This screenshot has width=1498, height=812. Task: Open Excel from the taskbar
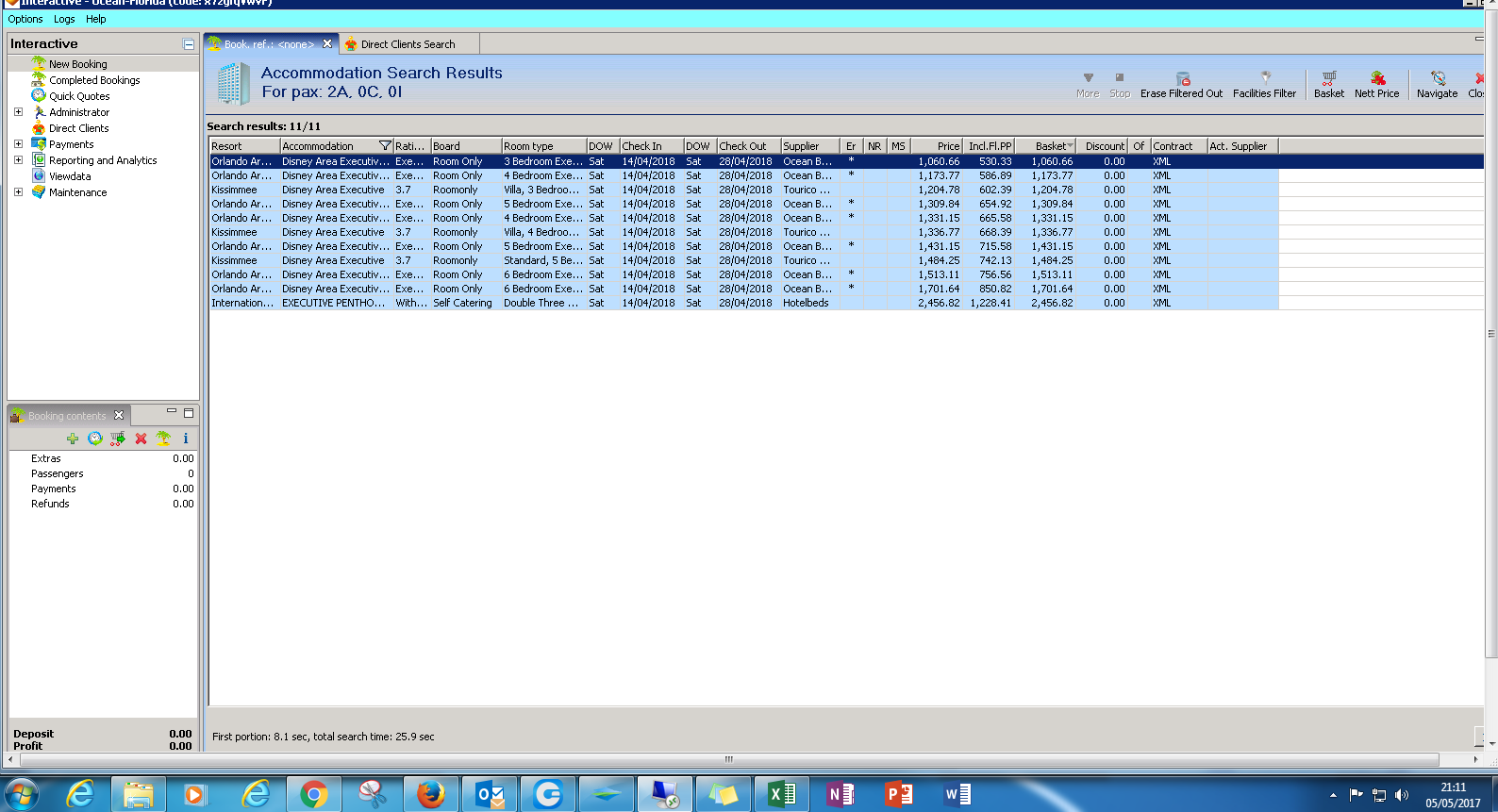782,794
